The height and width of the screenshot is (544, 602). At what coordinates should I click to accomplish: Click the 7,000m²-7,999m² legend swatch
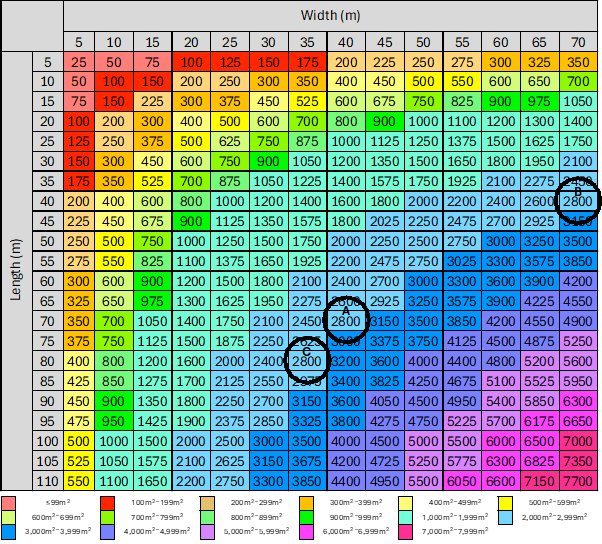pos(405,532)
